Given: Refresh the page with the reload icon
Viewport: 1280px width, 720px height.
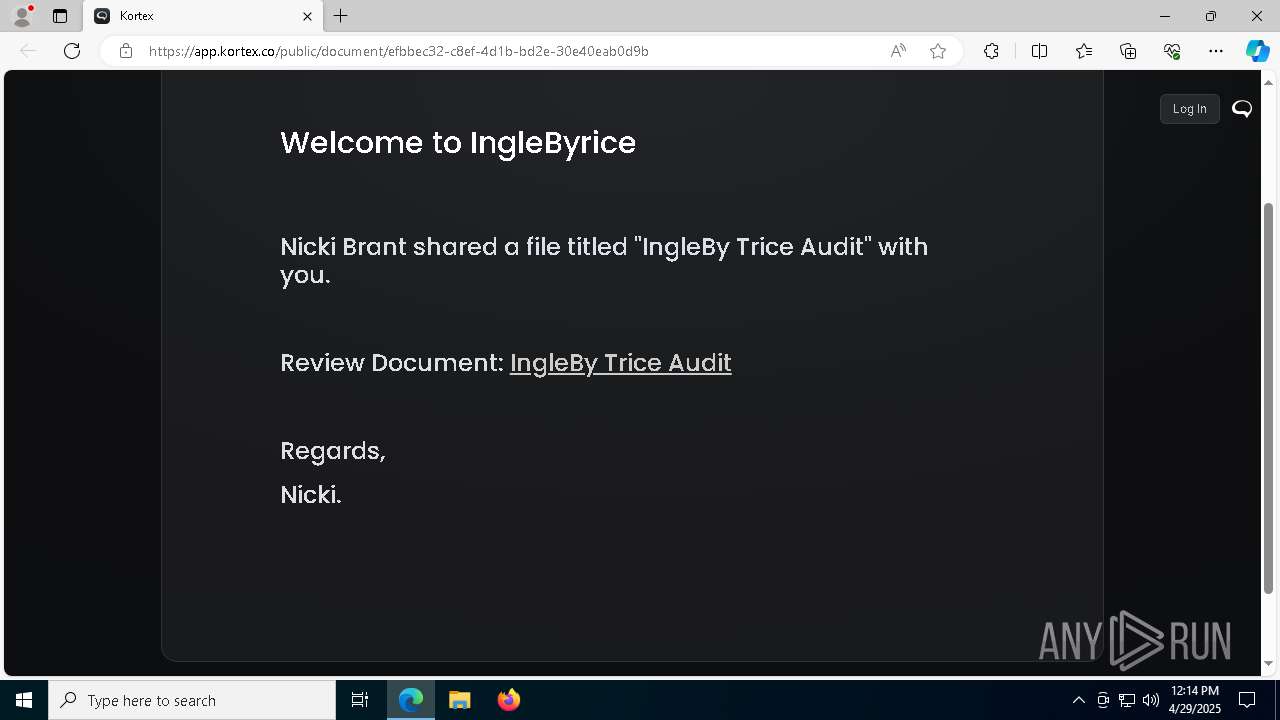Looking at the screenshot, I should (x=72, y=51).
